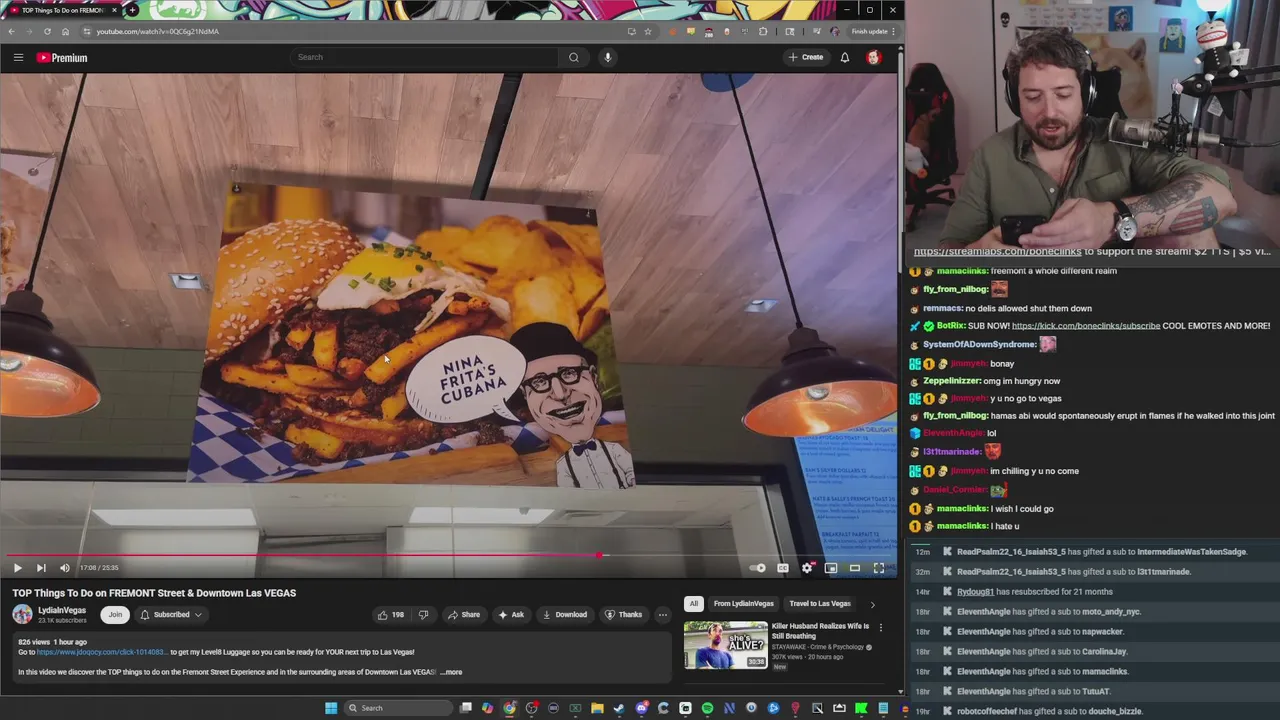Go to YouTube Premium home logo
Image resolution: width=1280 pixels, height=720 pixels.
coord(62,58)
